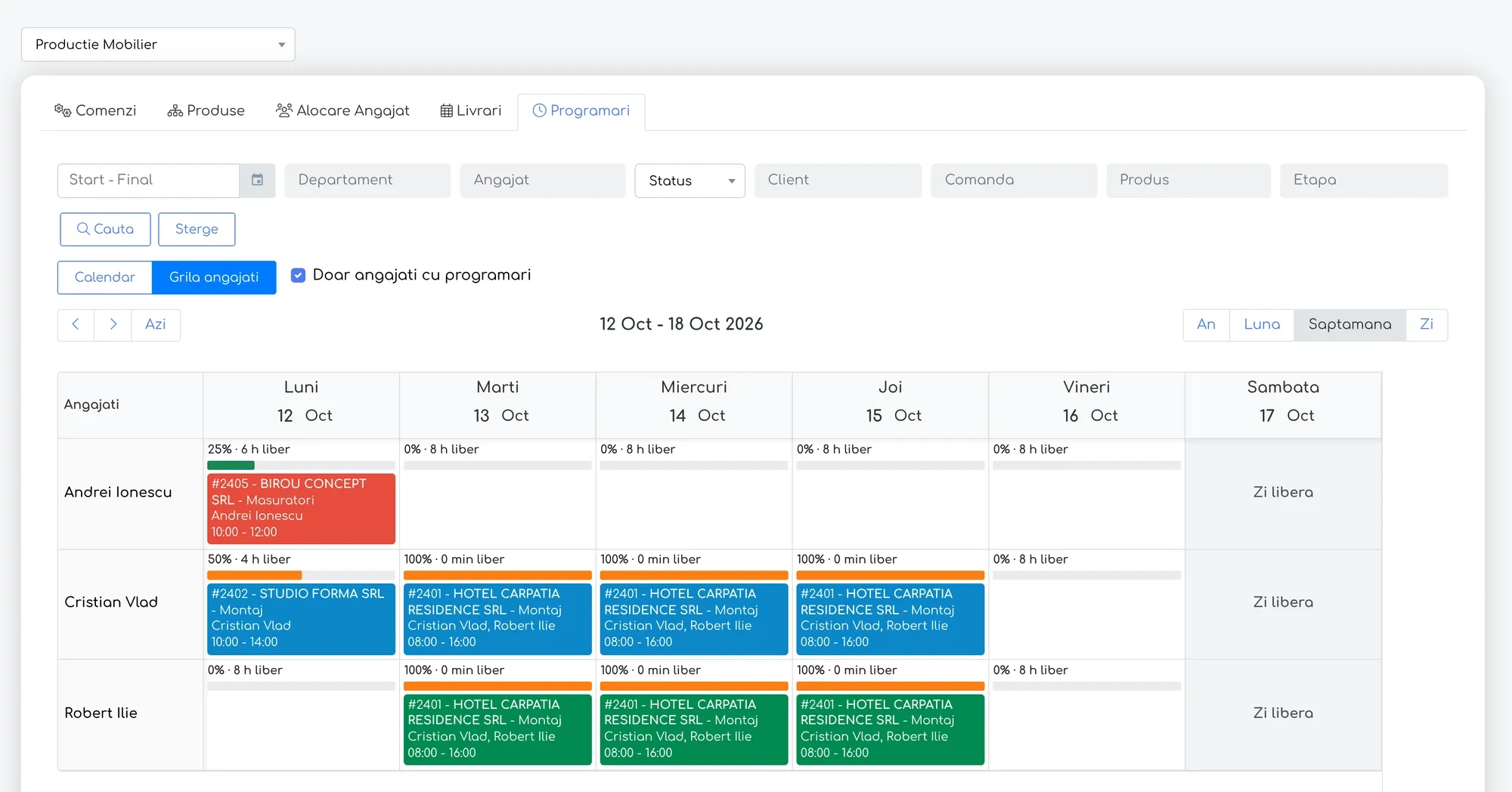Switch to the Produse tab
This screenshot has width=1512, height=792.
click(206, 110)
